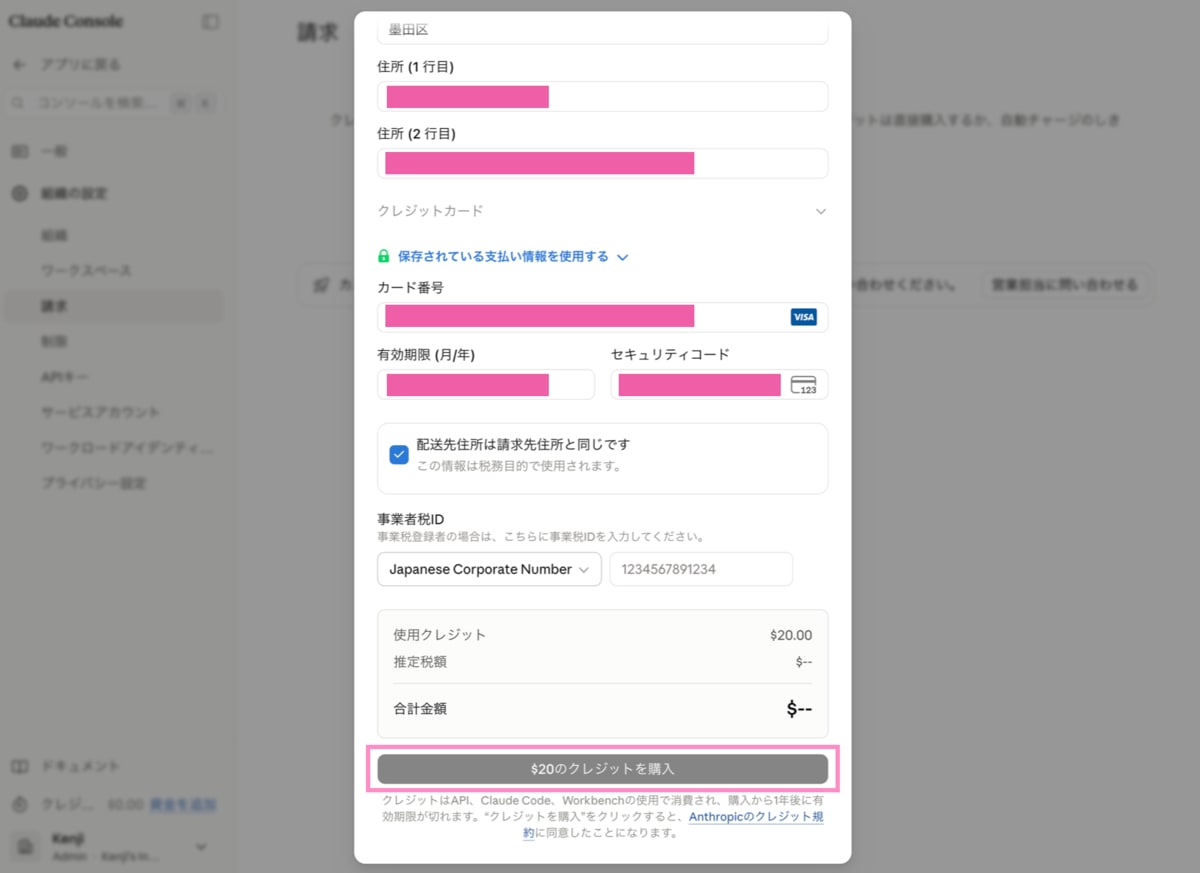The height and width of the screenshot is (873, 1200).
Task: Toggle the 配送先住所は請求先住所と同じです checkbox
Action: 399,454
